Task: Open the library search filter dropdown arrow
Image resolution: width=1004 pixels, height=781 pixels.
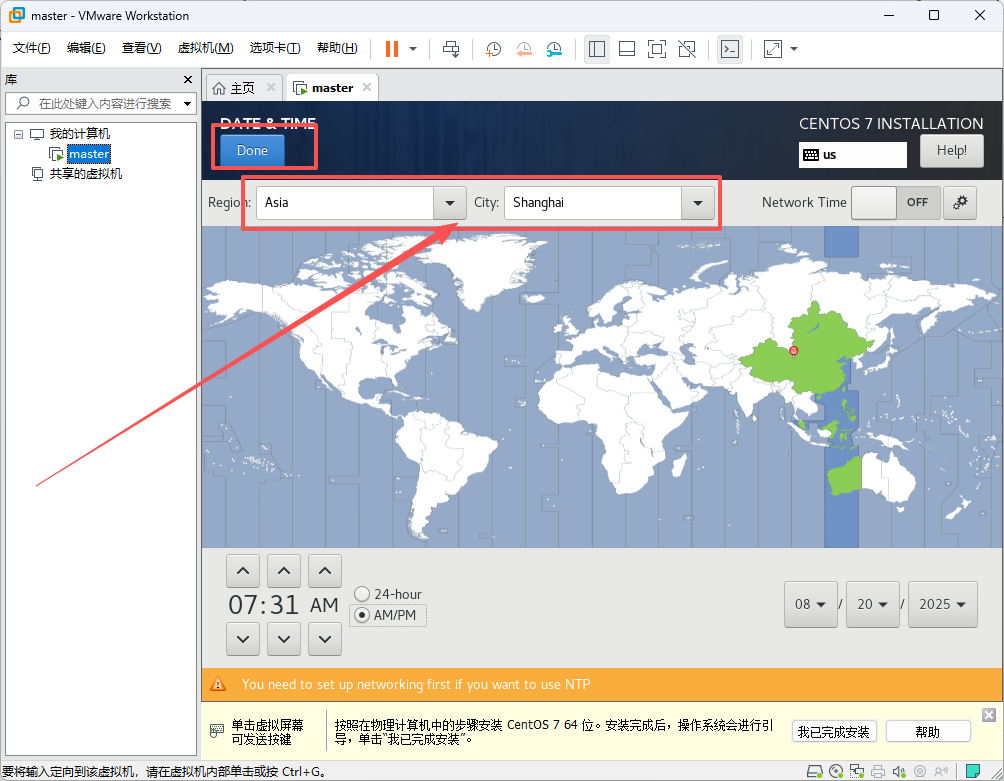Action: coord(188,103)
